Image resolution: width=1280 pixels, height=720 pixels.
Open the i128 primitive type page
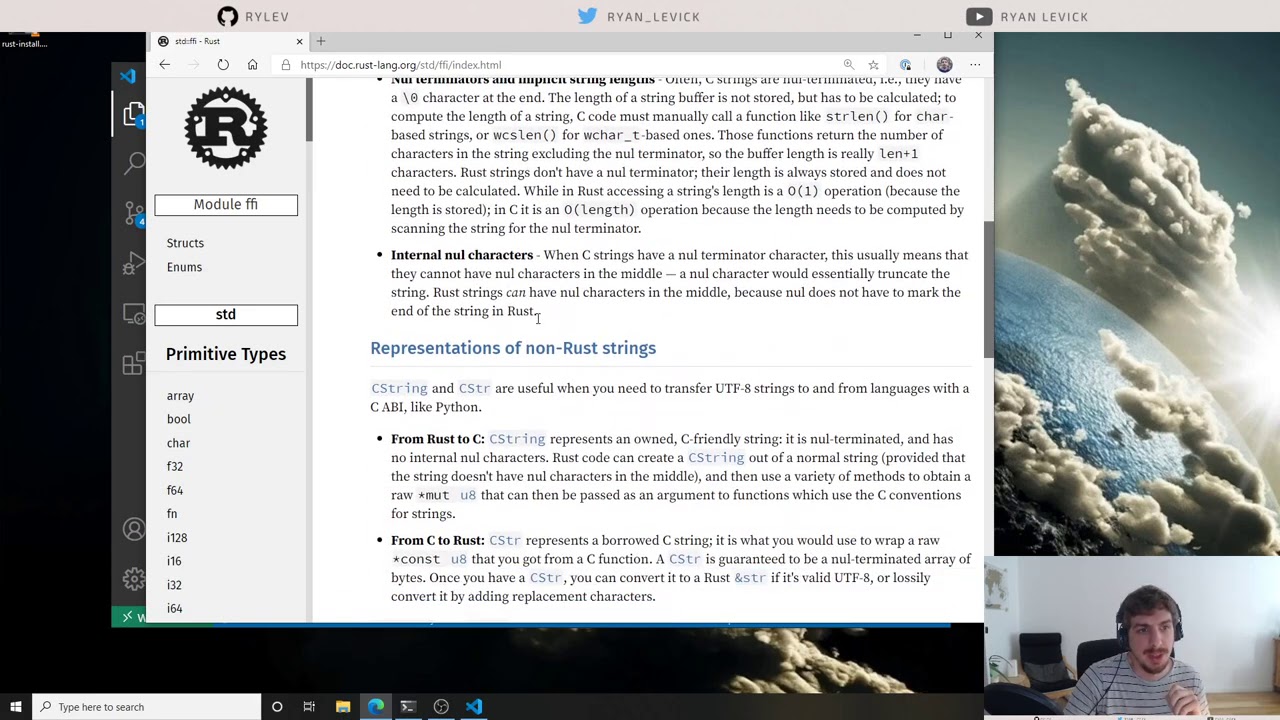[x=176, y=538]
